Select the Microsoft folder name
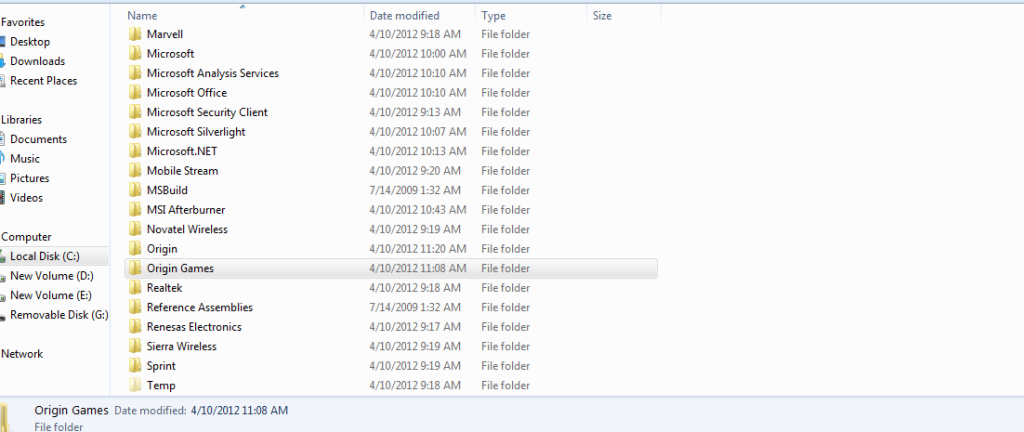Screen dimensions: 1024x432 pos(170,54)
